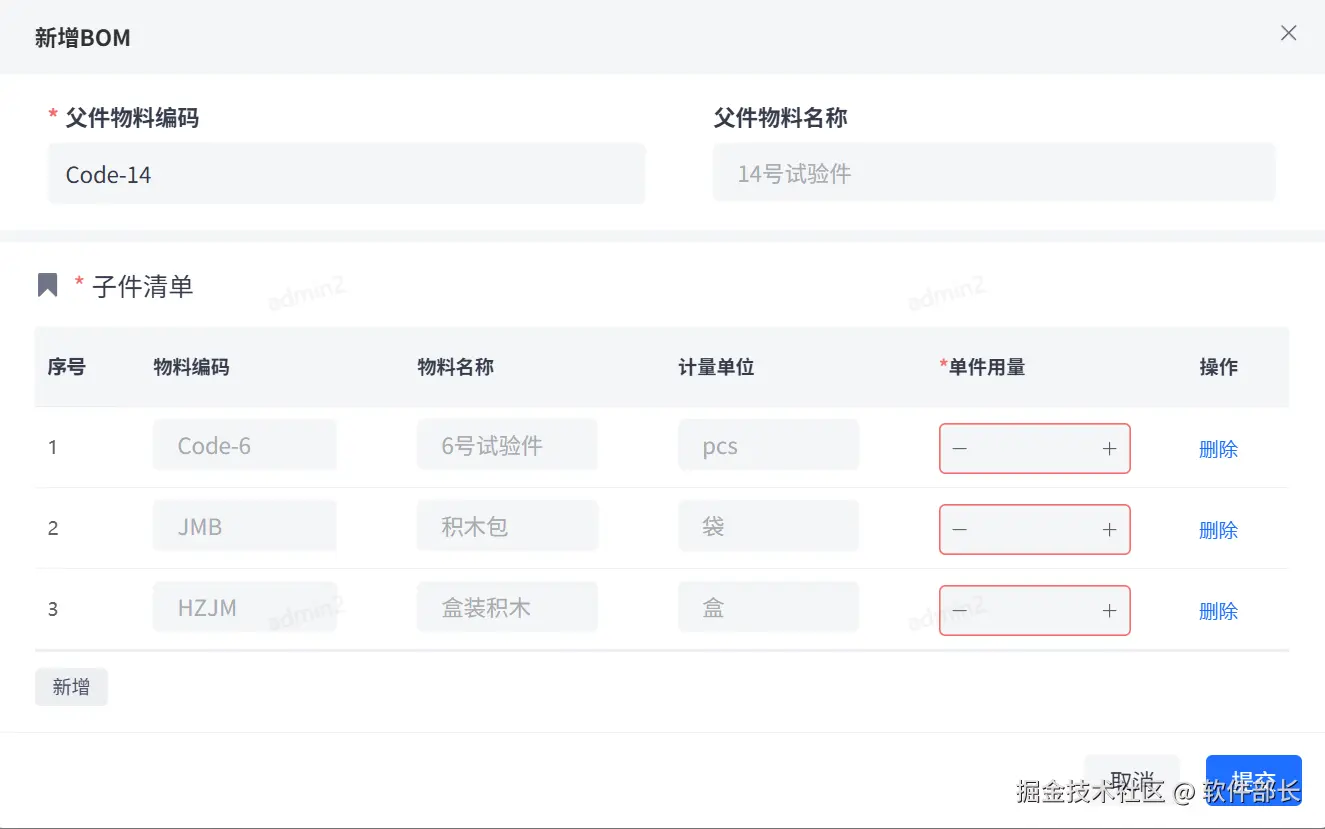Click the plus icon in the Code-6 row
Image resolution: width=1325 pixels, height=829 pixels.
coord(1109,449)
